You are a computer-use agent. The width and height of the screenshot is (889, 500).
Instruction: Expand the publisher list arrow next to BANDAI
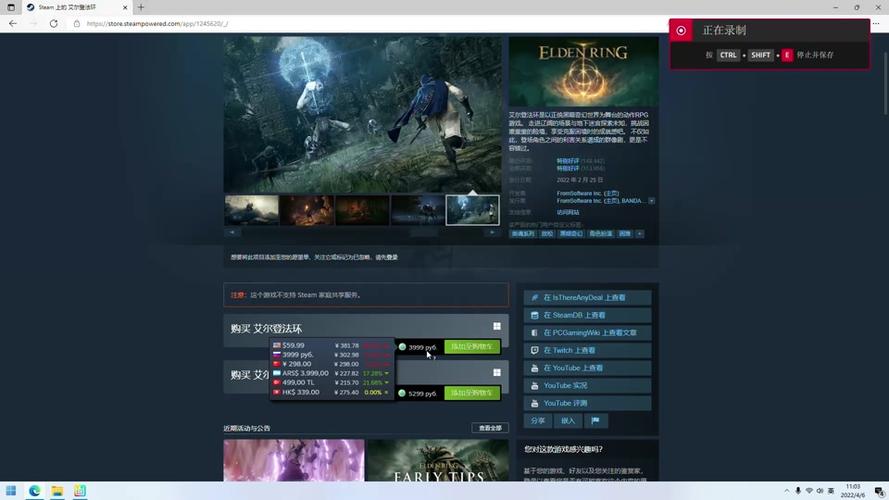pos(651,201)
